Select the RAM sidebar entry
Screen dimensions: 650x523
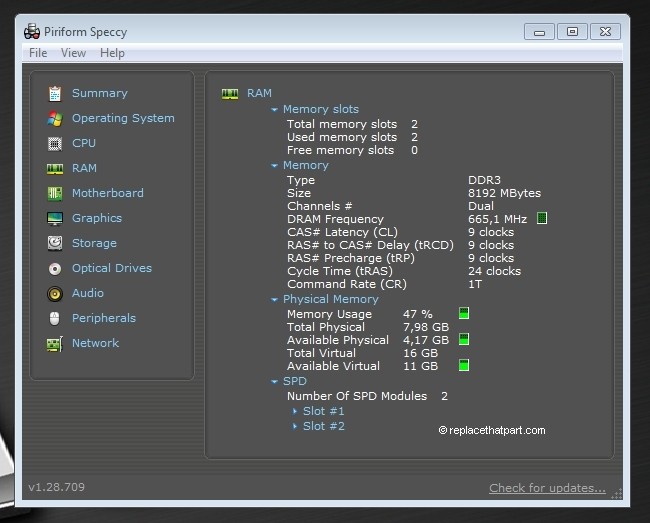click(x=84, y=168)
